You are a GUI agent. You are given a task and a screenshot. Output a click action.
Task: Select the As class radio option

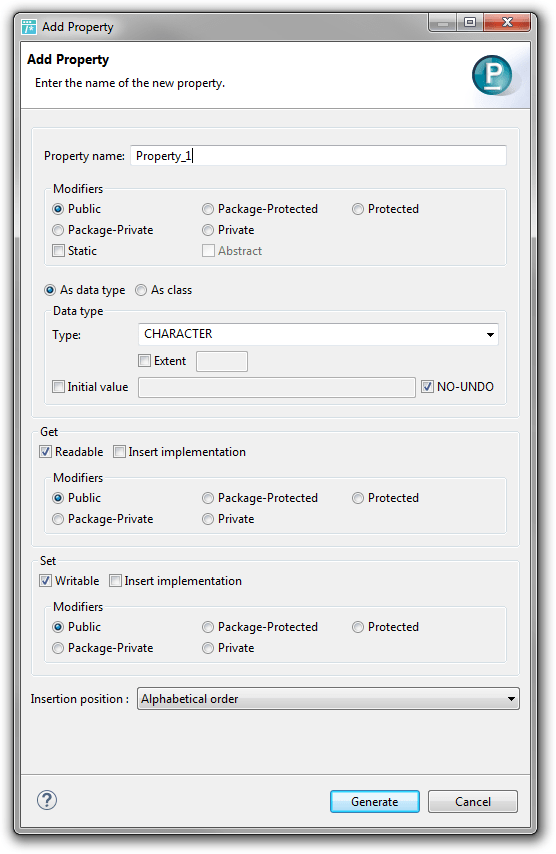(x=141, y=290)
